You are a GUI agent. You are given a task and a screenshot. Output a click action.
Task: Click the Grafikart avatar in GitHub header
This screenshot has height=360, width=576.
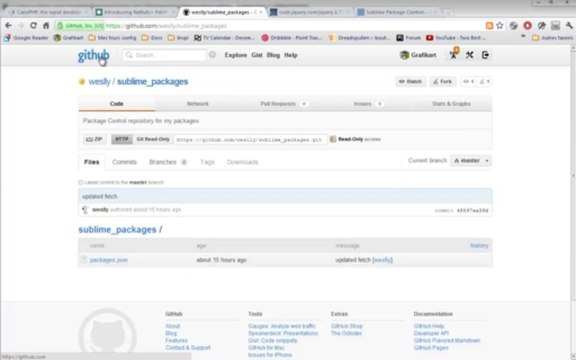tap(404, 55)
